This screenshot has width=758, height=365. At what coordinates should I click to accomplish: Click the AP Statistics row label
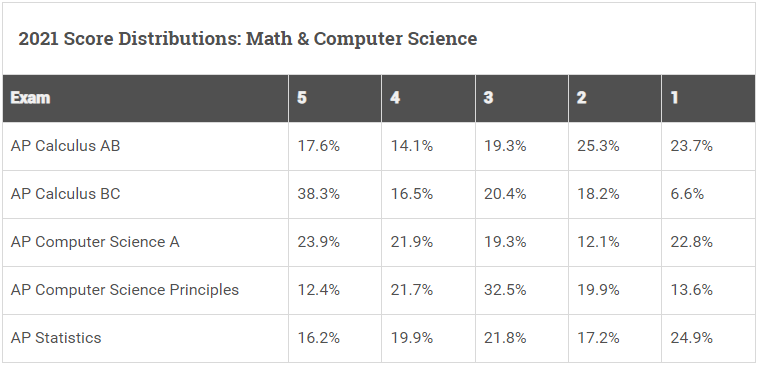56,337
